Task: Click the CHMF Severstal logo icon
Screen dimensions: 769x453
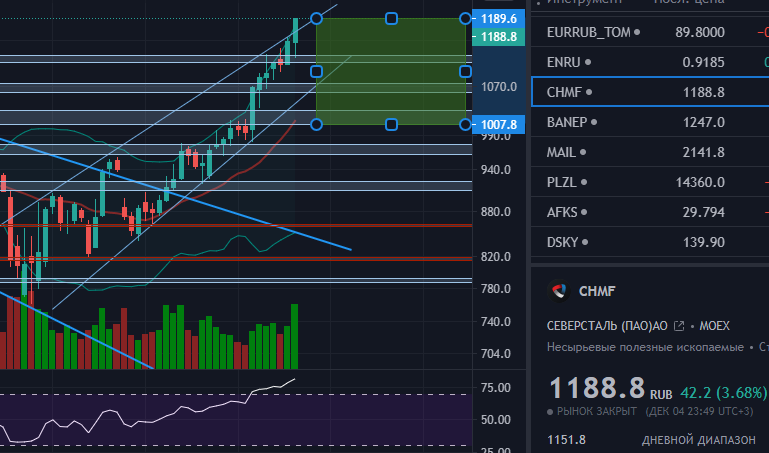Action: (559, 291)
